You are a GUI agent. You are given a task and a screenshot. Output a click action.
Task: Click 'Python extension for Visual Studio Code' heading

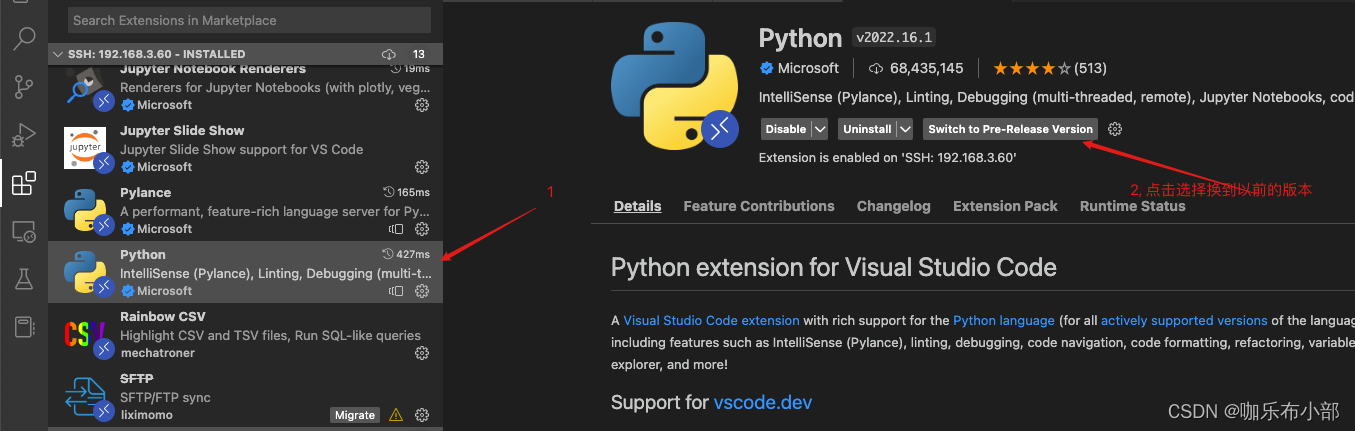pos(834,268)
